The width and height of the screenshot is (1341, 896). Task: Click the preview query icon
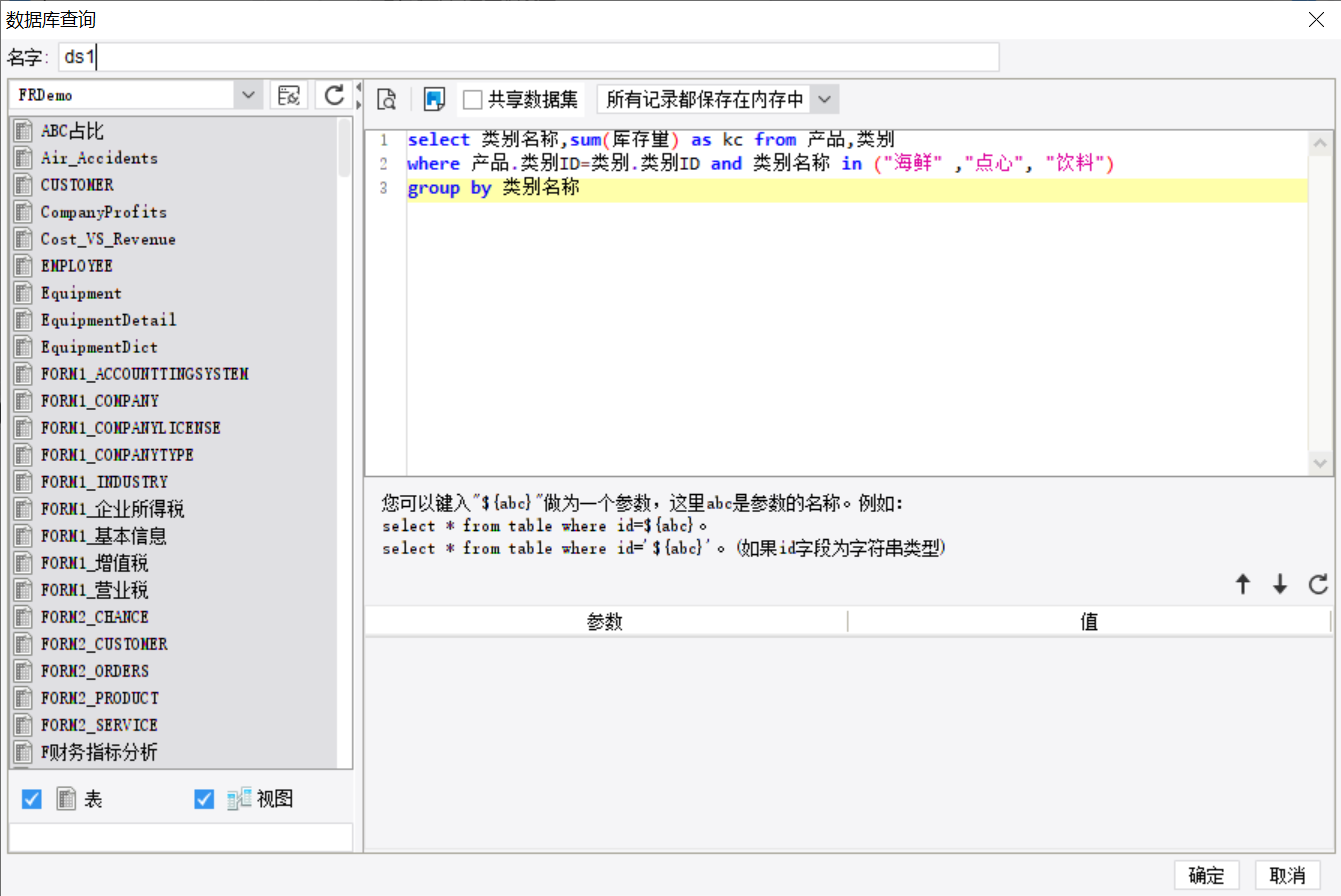tap(387, 99)
